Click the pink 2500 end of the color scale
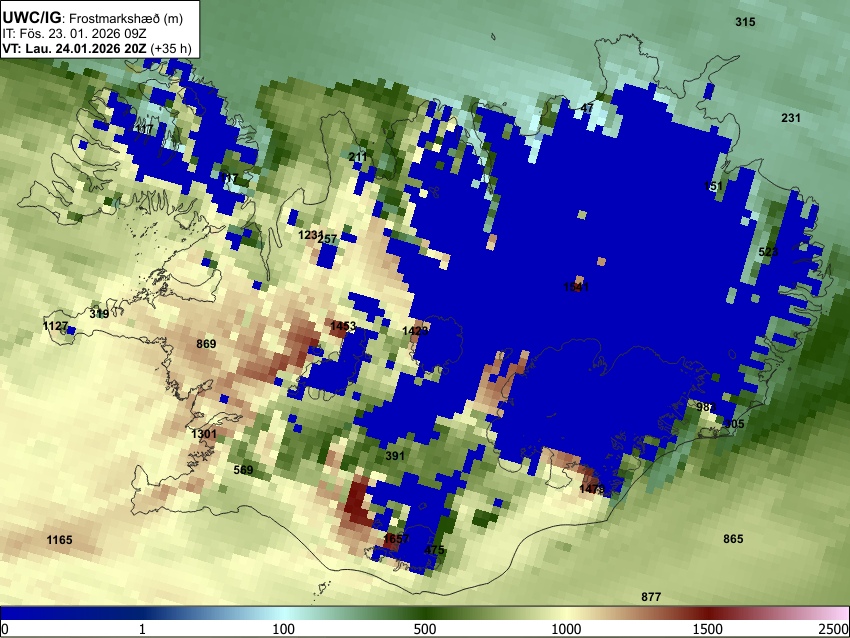This screenshot has width=850, height=638. (x=843, y=613)
